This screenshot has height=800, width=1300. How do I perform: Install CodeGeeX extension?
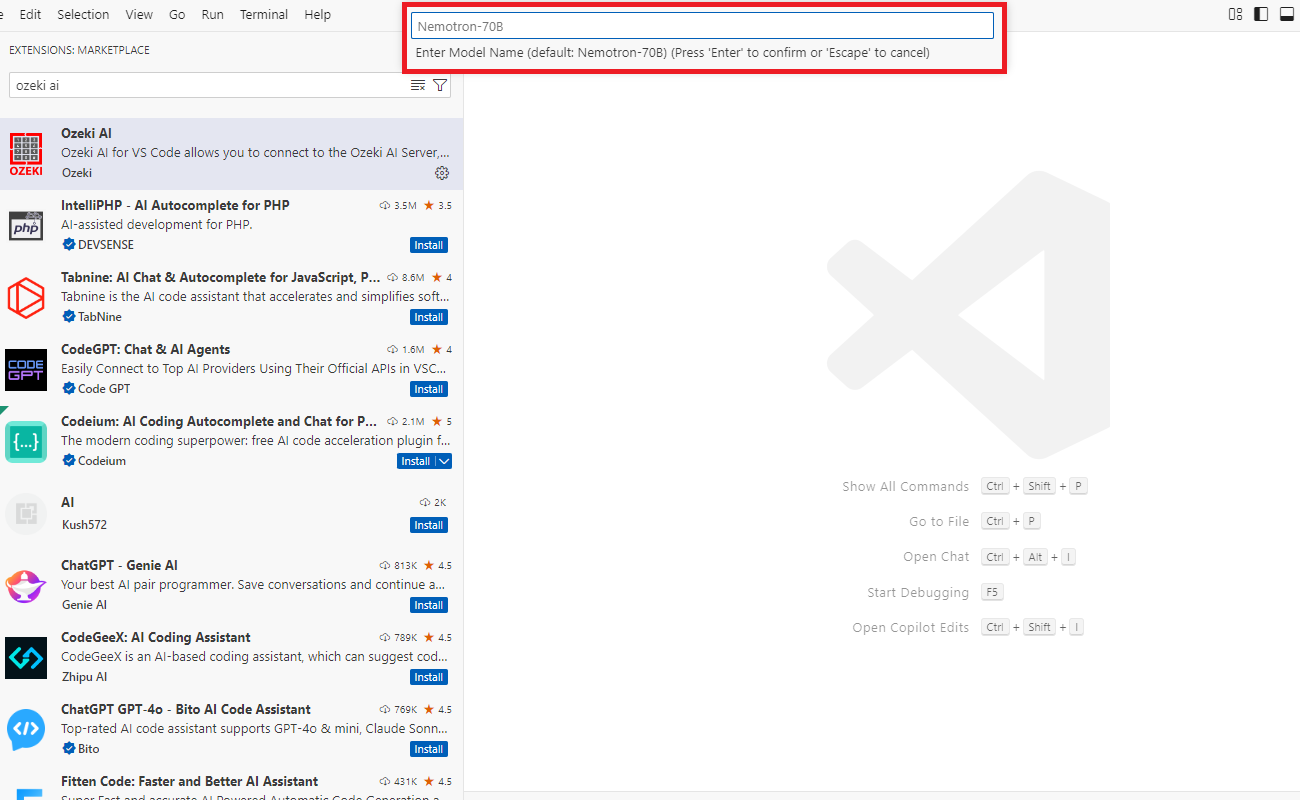(x=429, y=677)
